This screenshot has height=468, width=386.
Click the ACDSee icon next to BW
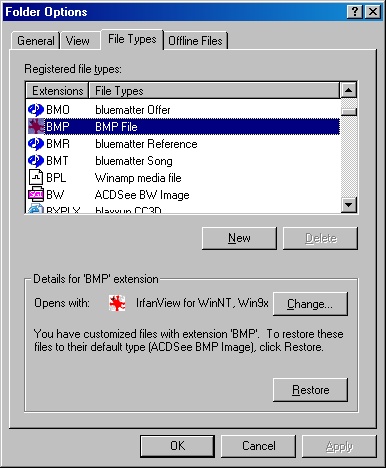point(36,194)
